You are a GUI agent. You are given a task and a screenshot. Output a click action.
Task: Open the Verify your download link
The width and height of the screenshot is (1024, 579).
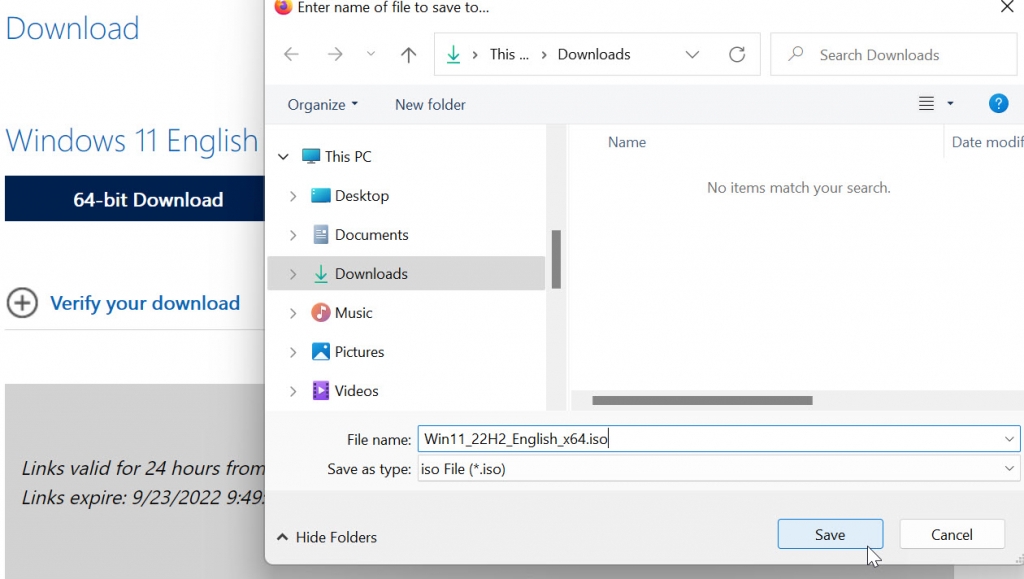pos(145,303)
